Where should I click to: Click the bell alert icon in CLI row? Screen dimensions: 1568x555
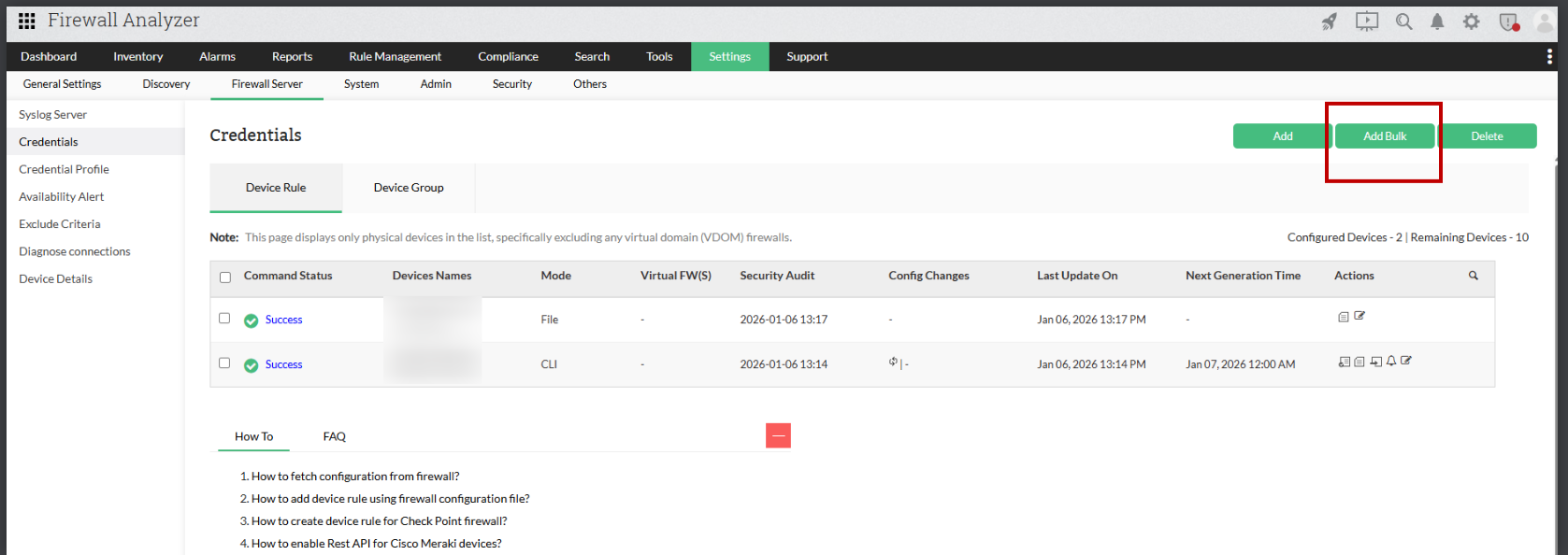coord(1391,361)
